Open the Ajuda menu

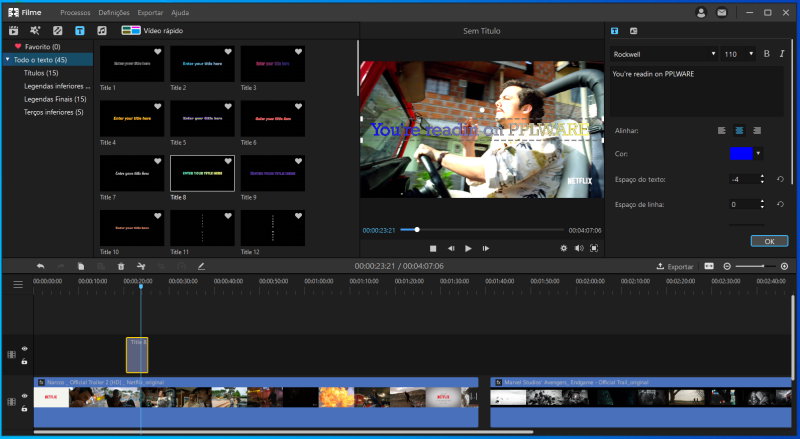point(180,13)
